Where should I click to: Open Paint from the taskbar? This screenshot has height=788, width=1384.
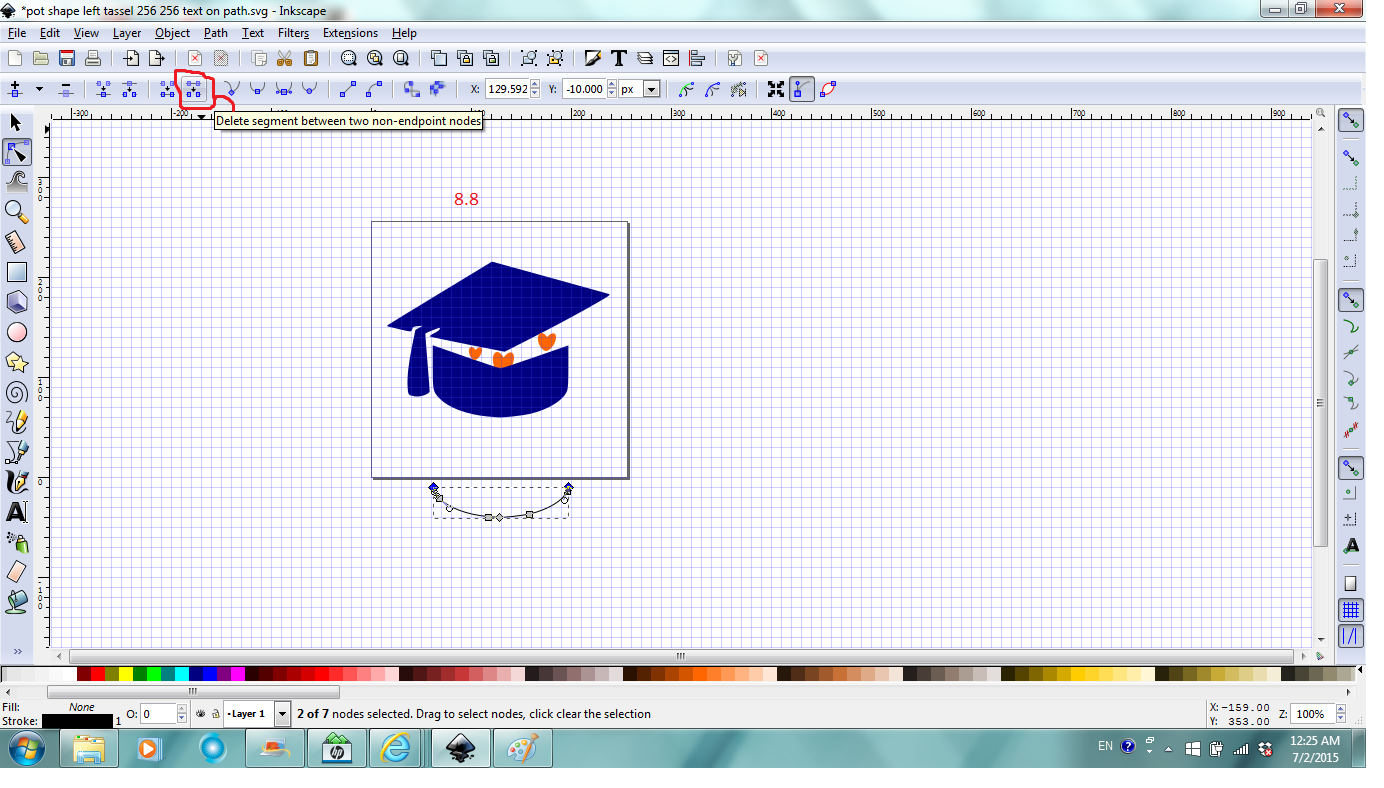coord(520,748)
